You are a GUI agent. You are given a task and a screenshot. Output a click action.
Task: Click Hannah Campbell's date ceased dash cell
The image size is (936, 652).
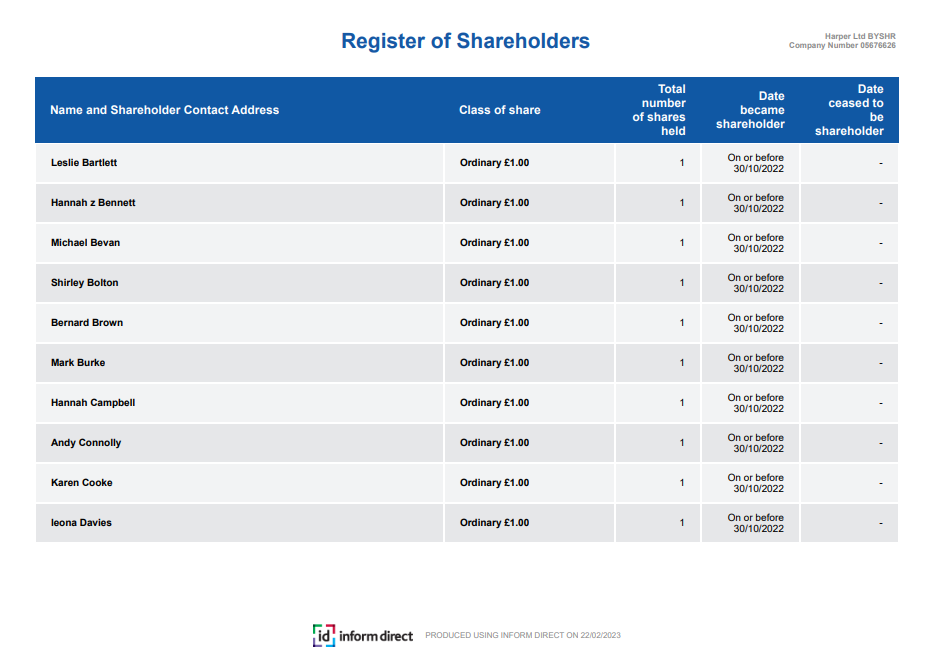coord(880,403)
